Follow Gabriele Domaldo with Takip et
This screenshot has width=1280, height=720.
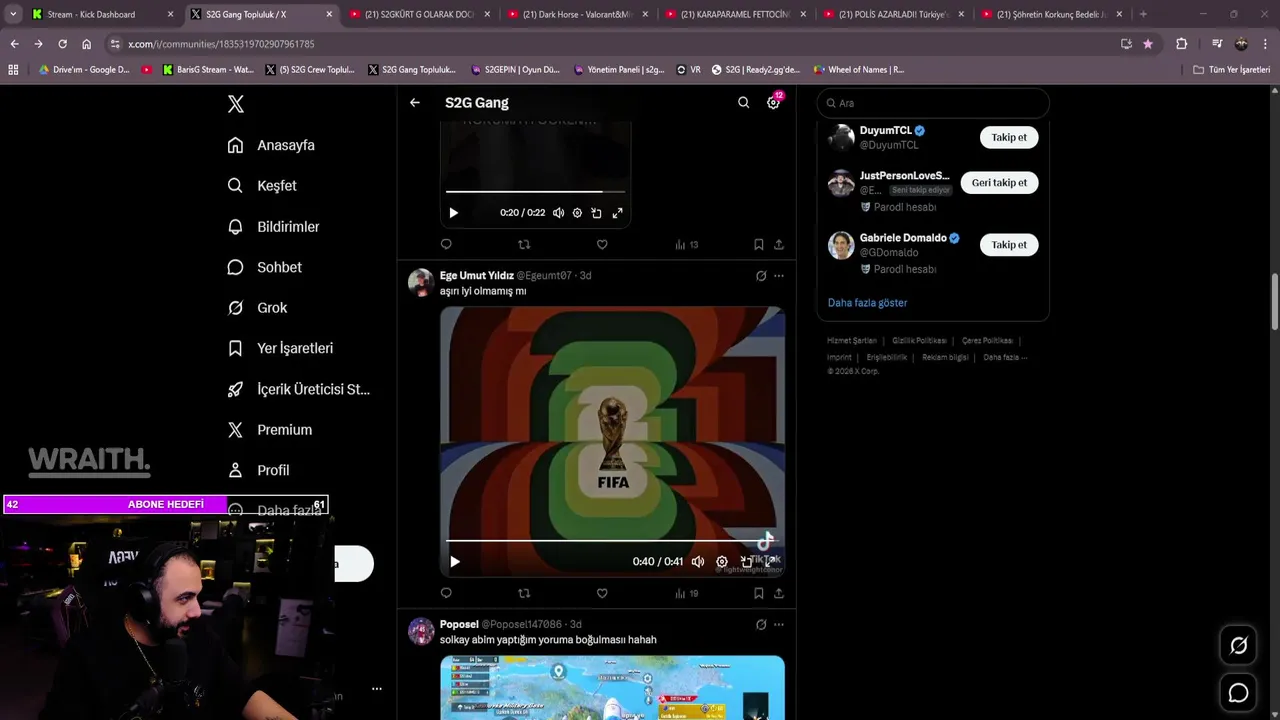tap(1009, 245)
